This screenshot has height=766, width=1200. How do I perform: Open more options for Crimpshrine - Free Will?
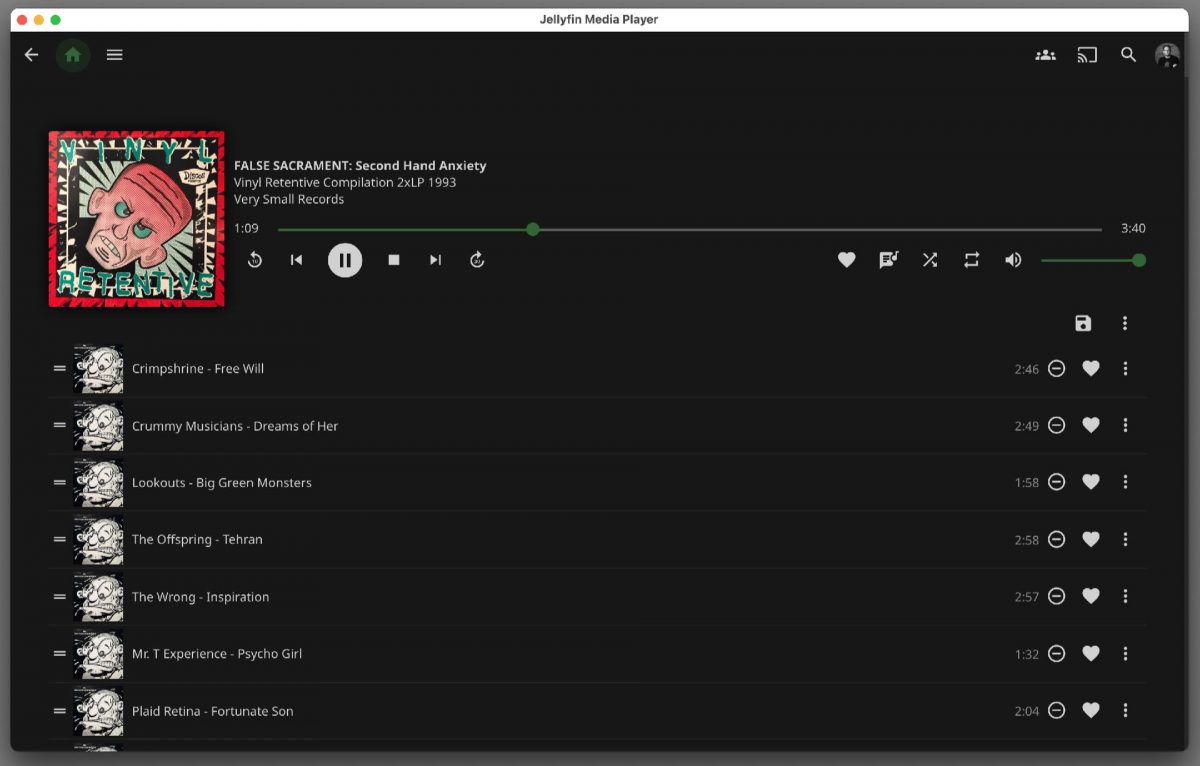[1125, 368]
